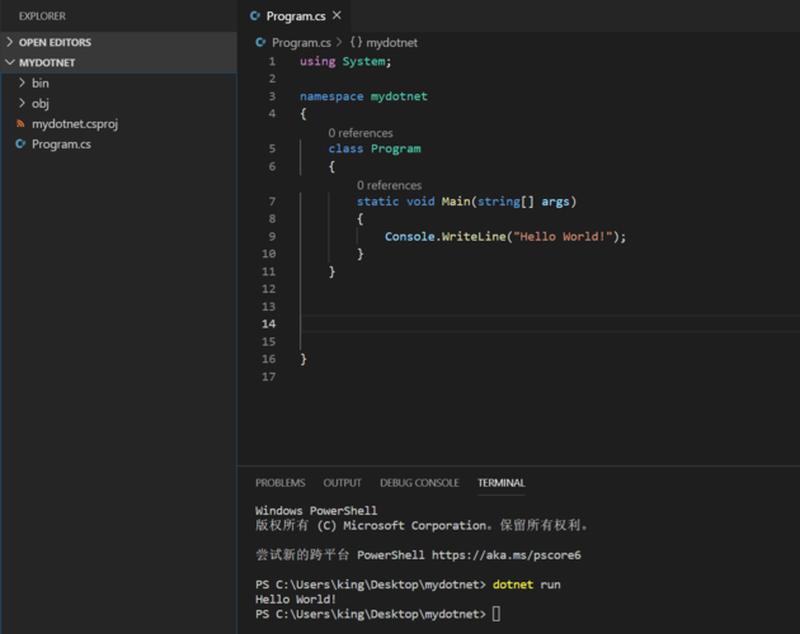Screen dimensions: 800x634
Task: Click Program.cs in the breadcrumb
Action: 301,43
